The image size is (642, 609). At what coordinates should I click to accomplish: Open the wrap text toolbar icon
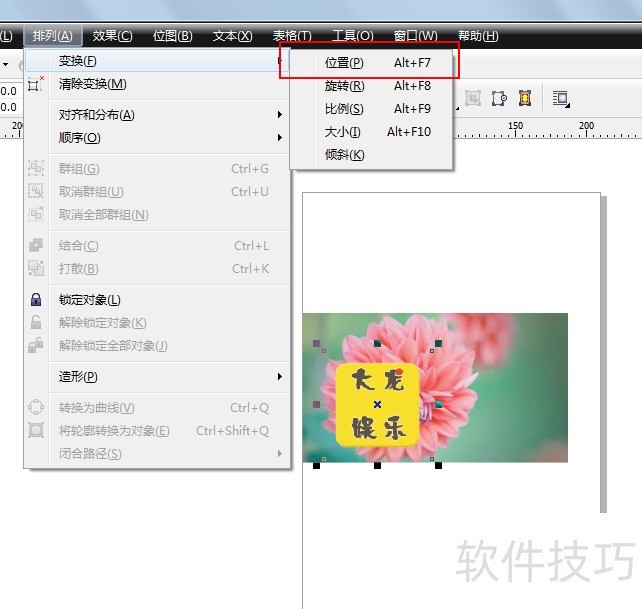click(561, 99)
